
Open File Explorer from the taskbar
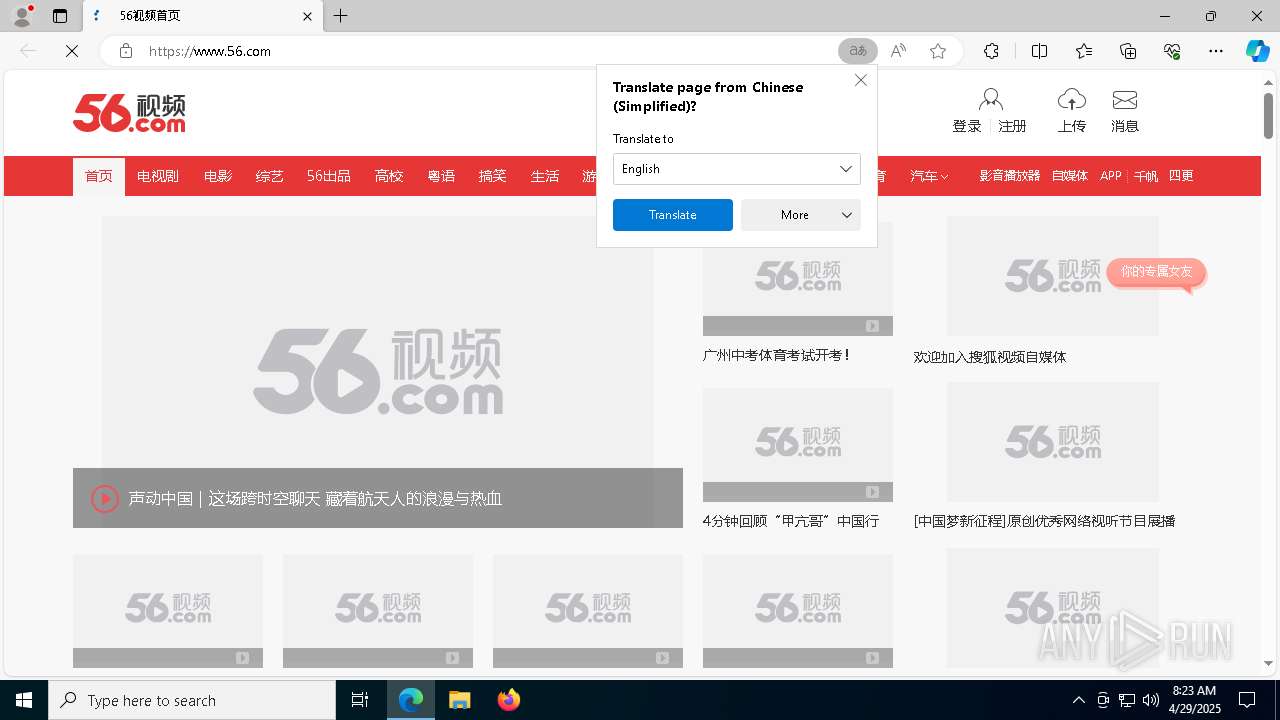tap(460, 700)
